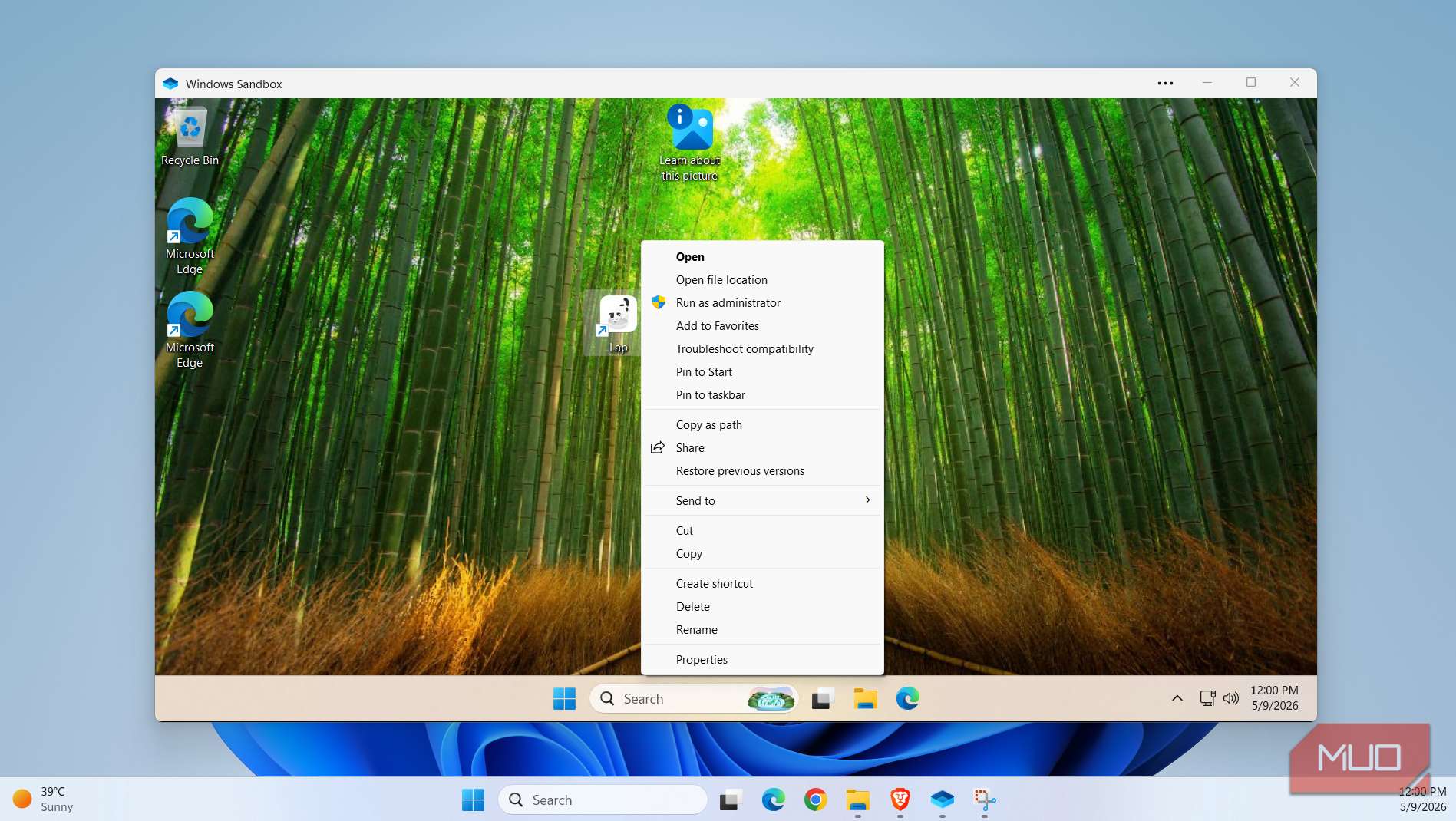Viewport: 1456px width, 821px height.
Task: Open Properties from the context menu
Action: pyautogui.click(x=762, y=660)
